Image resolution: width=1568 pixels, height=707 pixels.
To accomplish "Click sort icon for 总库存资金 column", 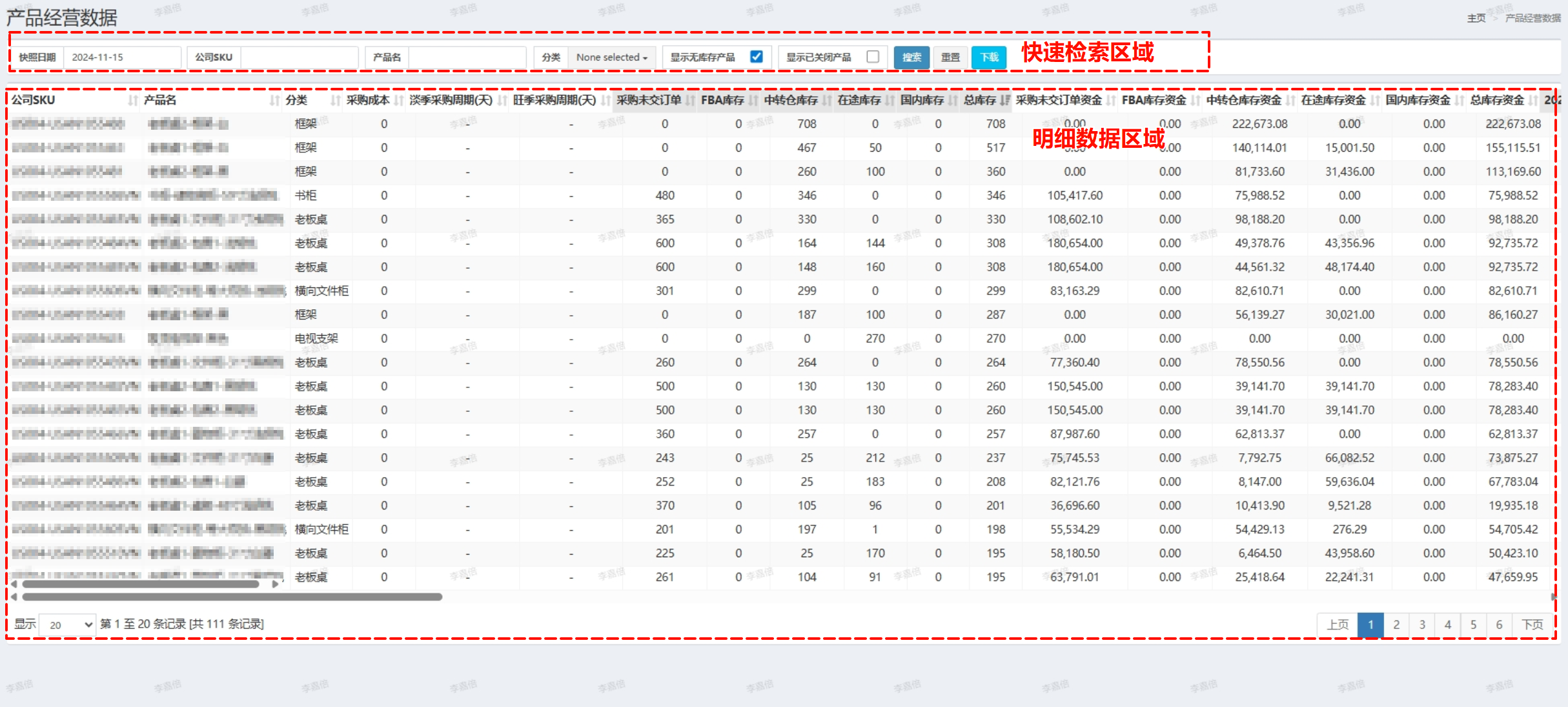I will [1533, 100].
